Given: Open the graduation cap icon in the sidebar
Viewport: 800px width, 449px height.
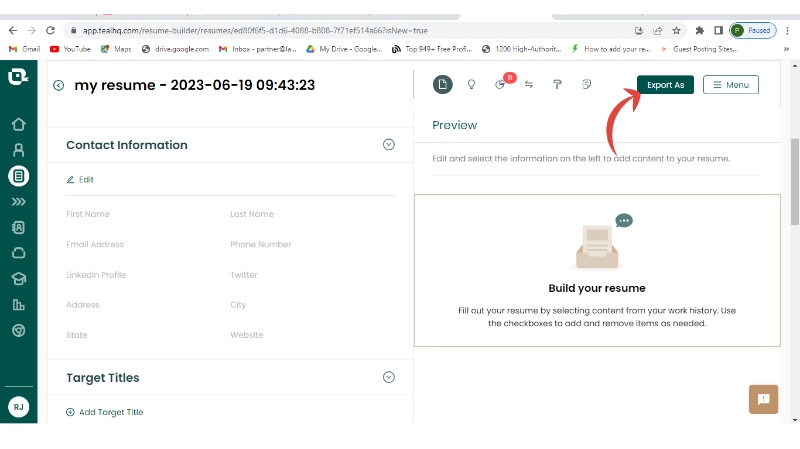Looking at the screenshot, I should pos(18,279).
